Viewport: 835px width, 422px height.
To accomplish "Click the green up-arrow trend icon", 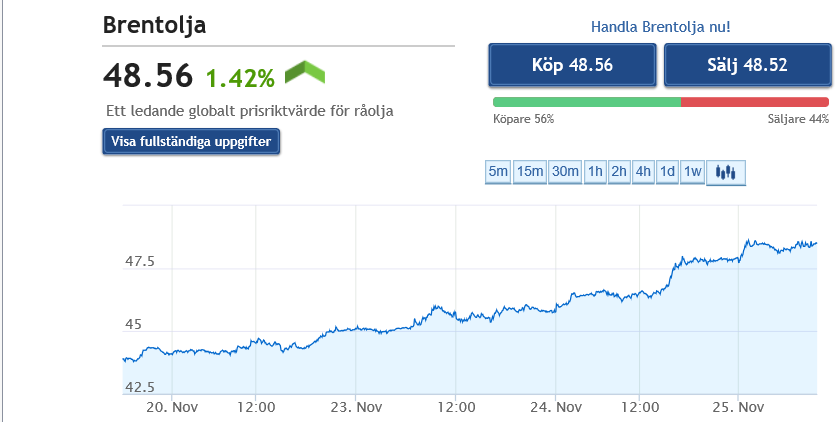I will [x=305, y=73].
